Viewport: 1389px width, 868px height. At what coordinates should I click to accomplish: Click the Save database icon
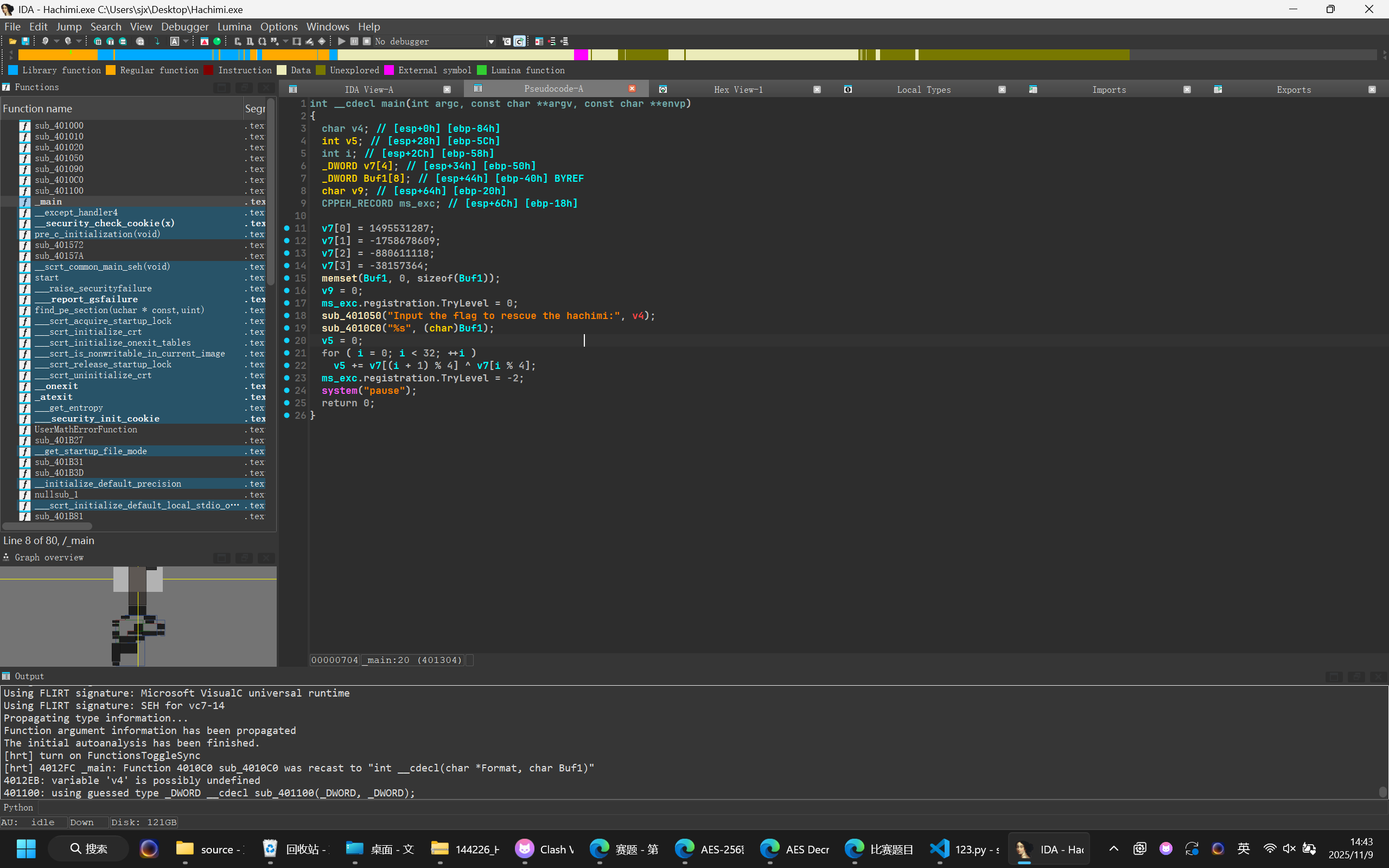pyautogui.click(x=26, y=41)
